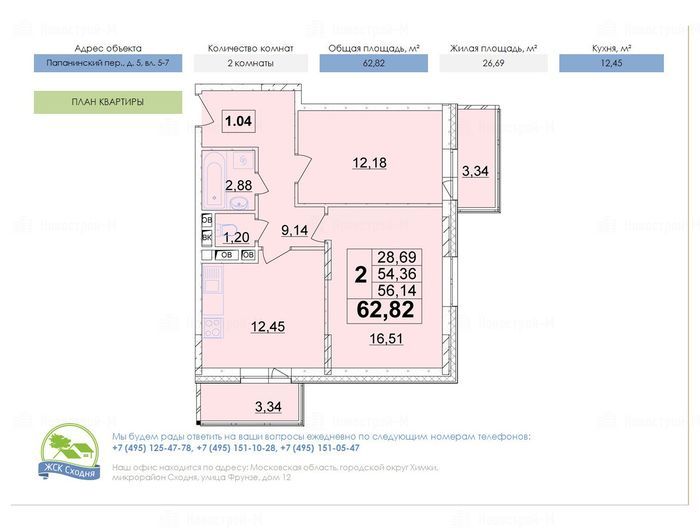Click living area value 26,69

pos(493,63)
